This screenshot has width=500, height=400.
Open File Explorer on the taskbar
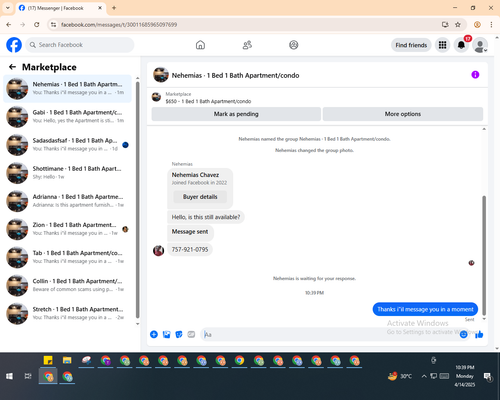coord(67,360)
